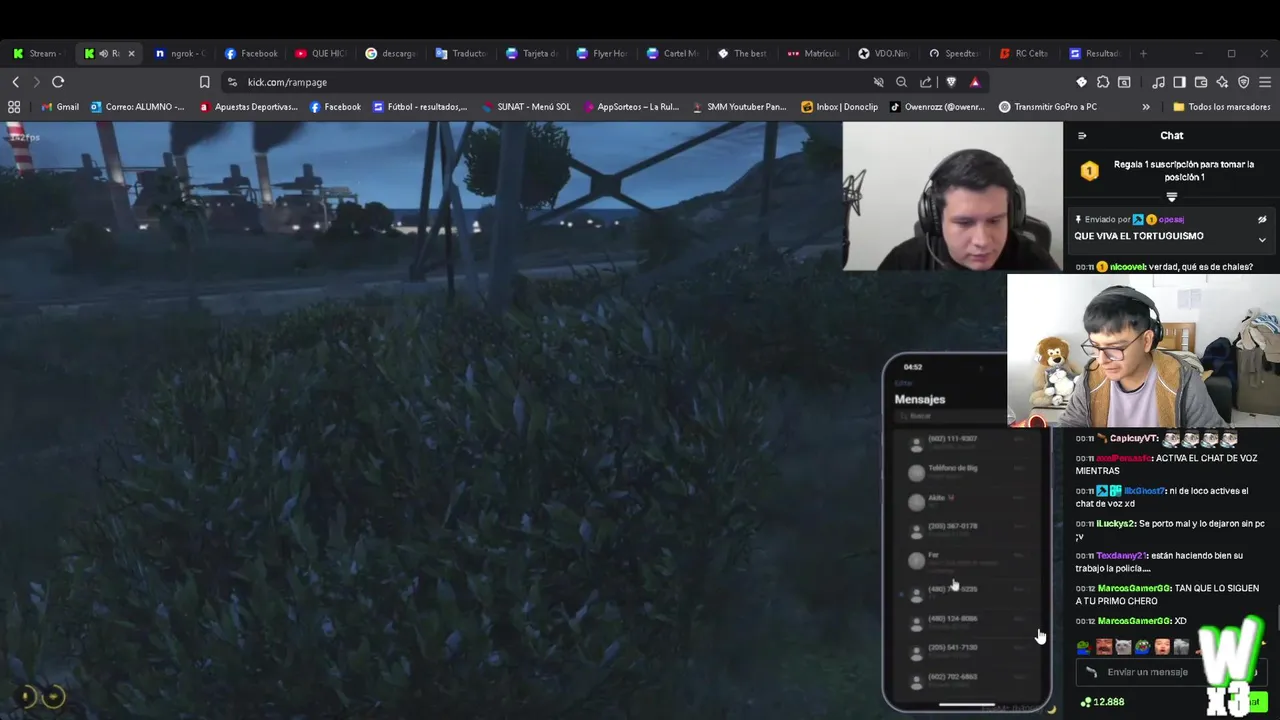The width and height of the screenshot is (1280, 720).
Task: Open the Gmail bookmark
Action: pyautogui.click(x=60, y=107)
